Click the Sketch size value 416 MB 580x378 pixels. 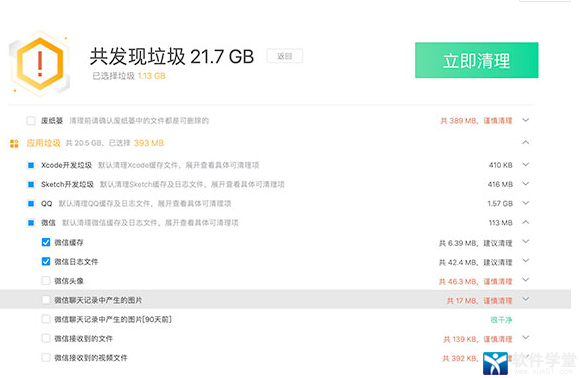[500, 184]
